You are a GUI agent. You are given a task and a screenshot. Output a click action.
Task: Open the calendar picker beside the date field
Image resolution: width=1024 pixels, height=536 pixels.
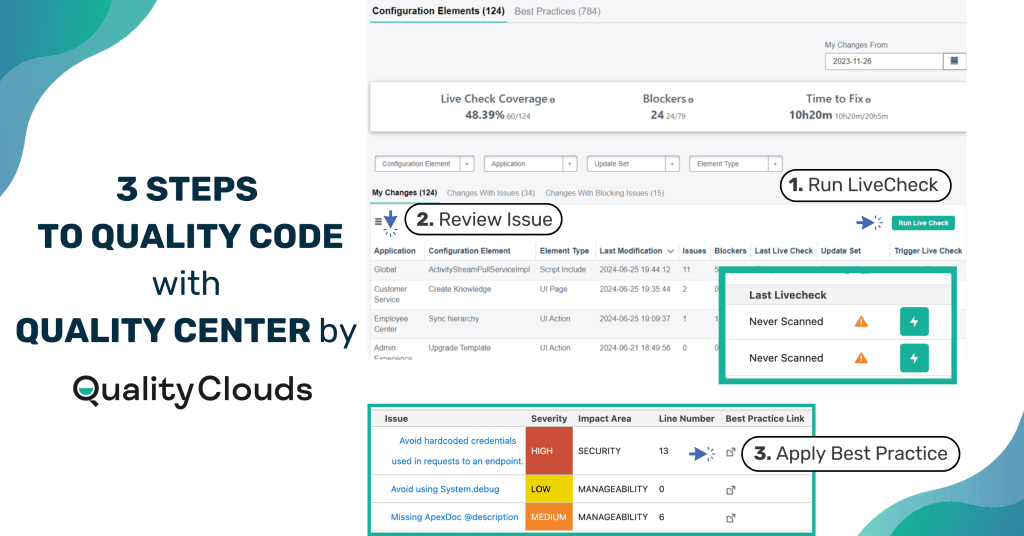(954, 61)
